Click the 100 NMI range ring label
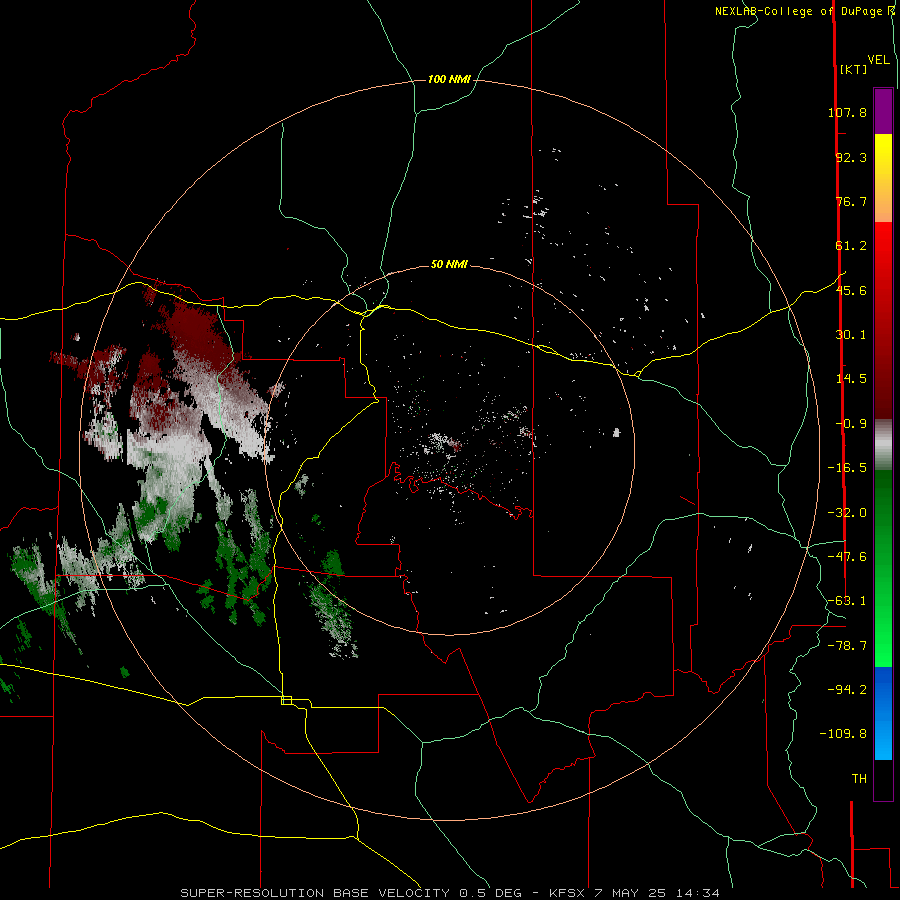The width and height of the screenshot is (900, 900). [x=449, y=79]
